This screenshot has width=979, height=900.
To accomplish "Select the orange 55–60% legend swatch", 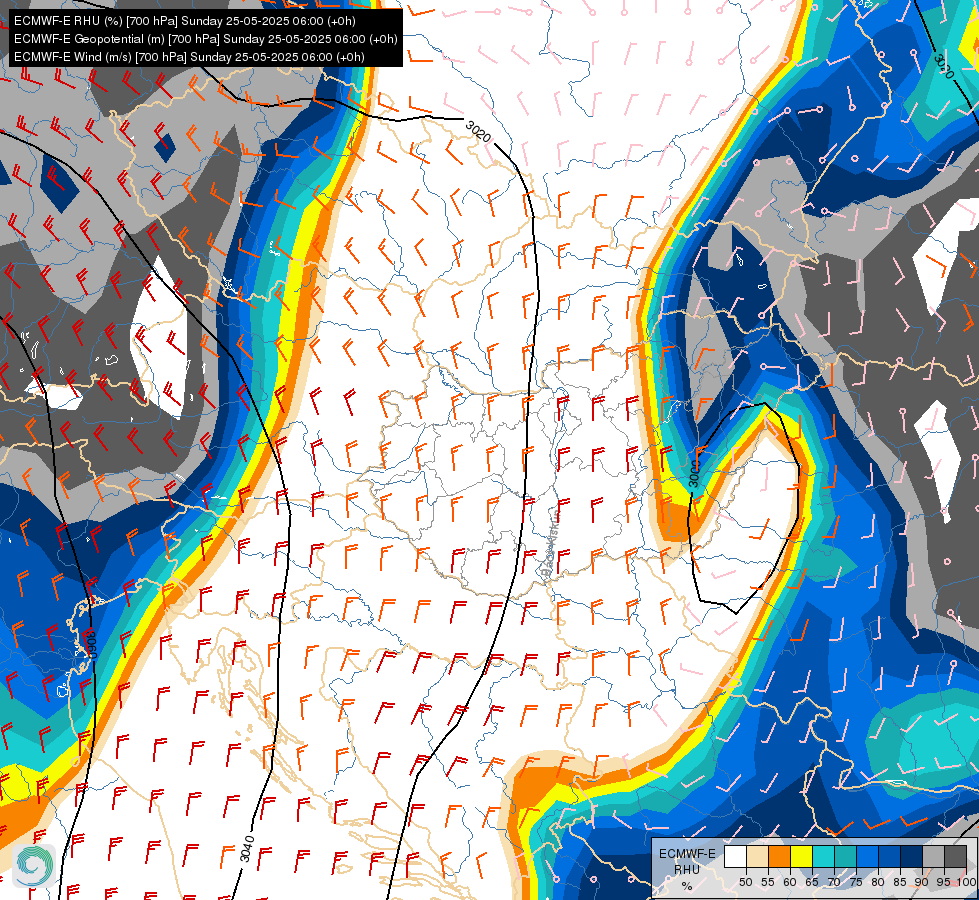I will pos(779,857).
